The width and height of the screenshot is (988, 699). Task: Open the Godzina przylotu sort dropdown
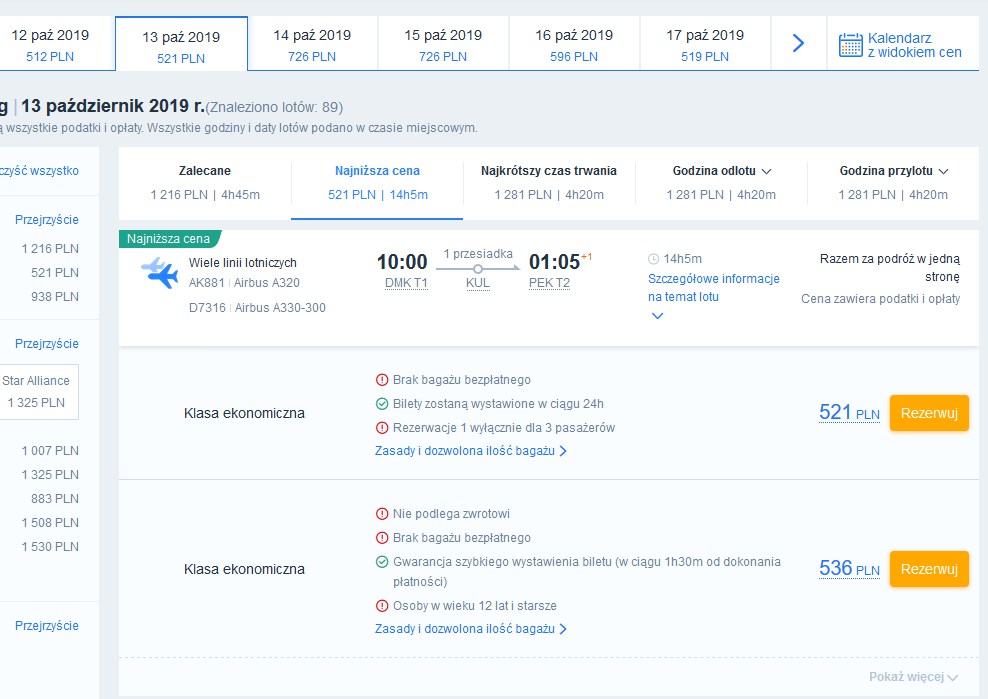[893, 183]
